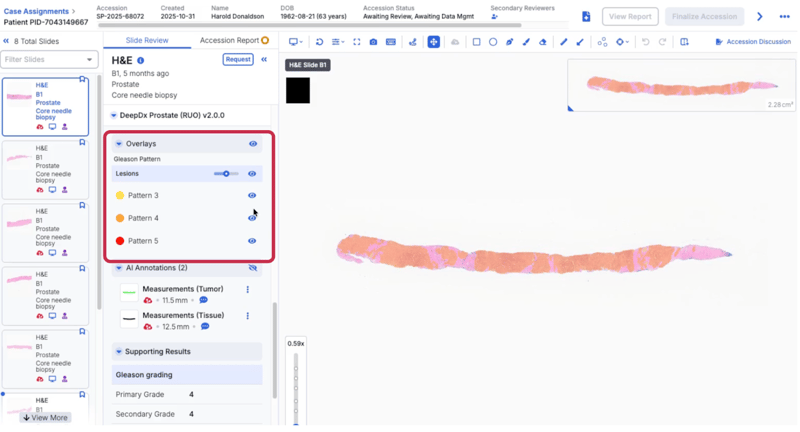Open the Filter Slides dropdown
Viewport: 800px width, 432px height.
48,60
